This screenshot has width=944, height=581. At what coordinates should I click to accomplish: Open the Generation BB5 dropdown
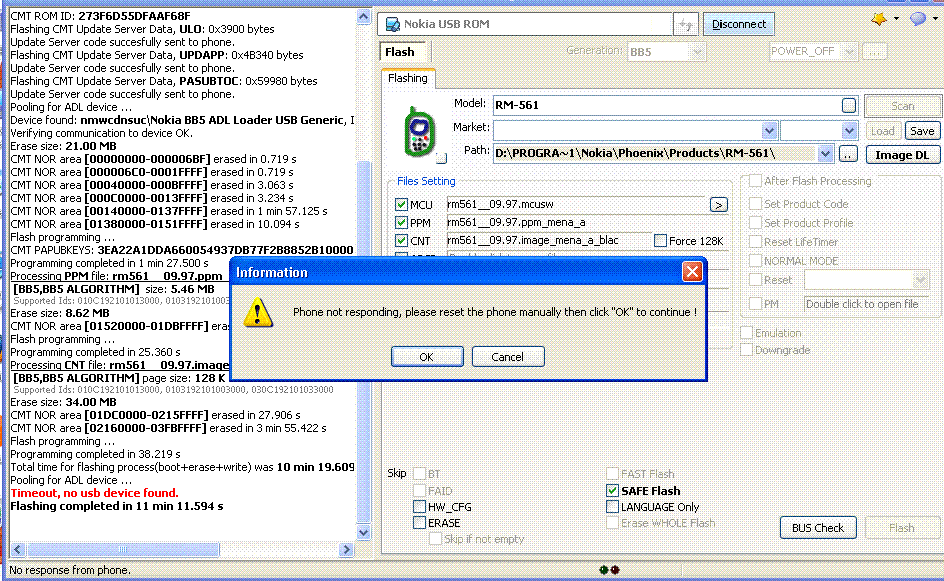coord(697,52)
